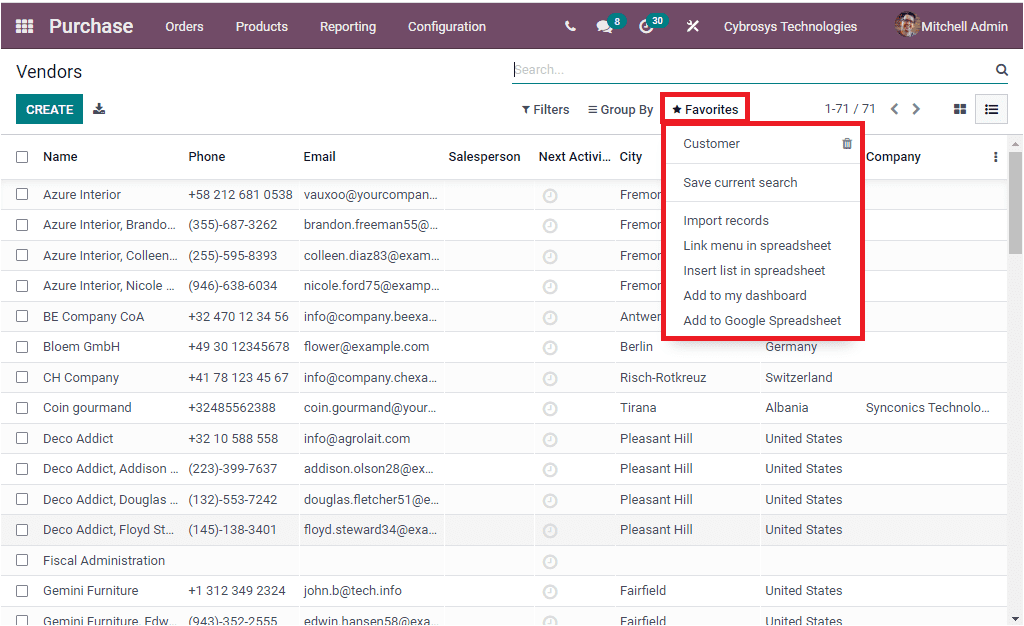The image size is (1024, 626).
Task: Open the Reporting menu
Action: [347, 27]
